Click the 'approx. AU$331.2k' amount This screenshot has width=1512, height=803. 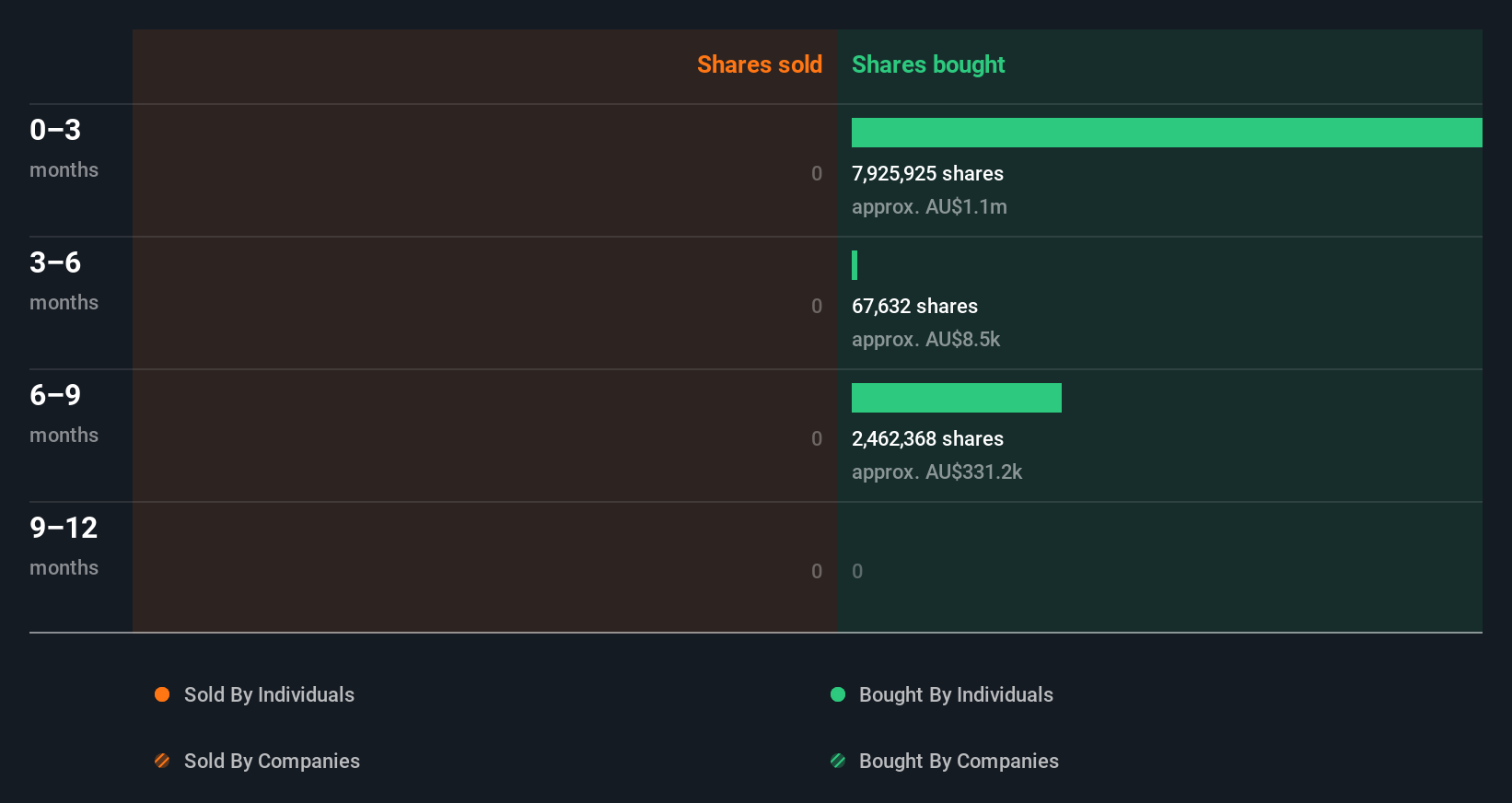click(x=936, y=471)
